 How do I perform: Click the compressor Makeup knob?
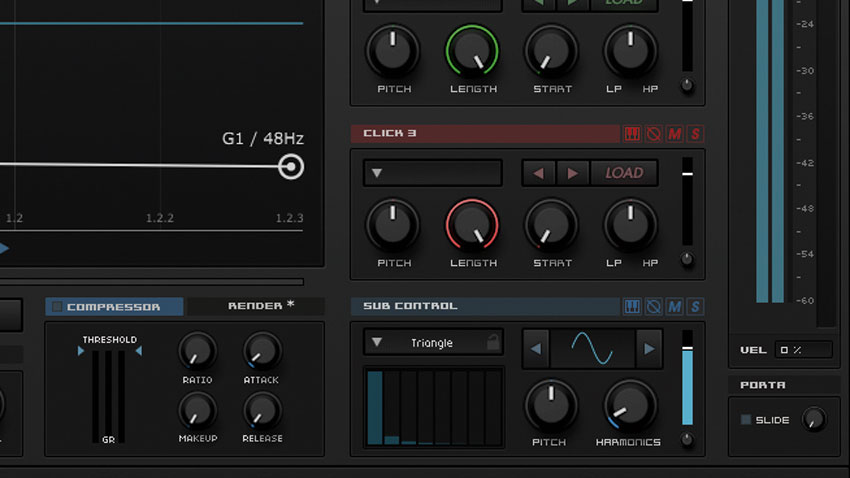[x=197, y=410]
